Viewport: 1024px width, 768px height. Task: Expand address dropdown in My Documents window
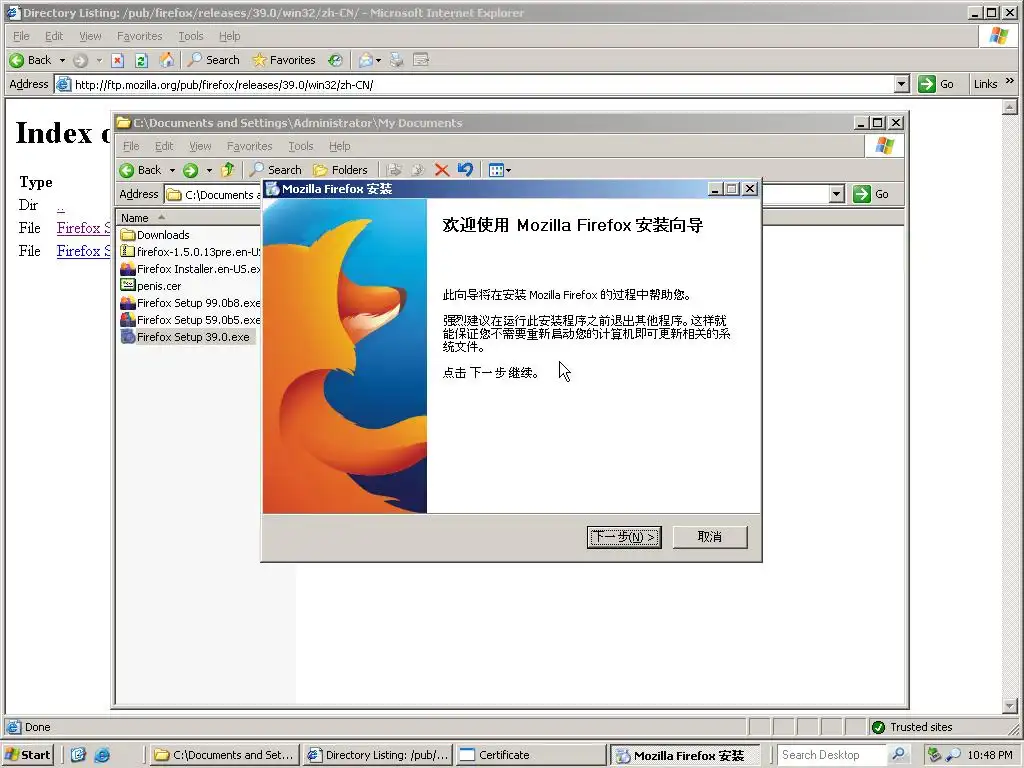pos(837,194)
